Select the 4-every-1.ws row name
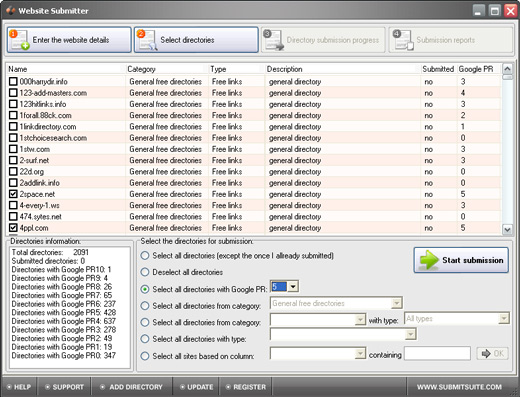520x397 pixels. coord(39,205)
